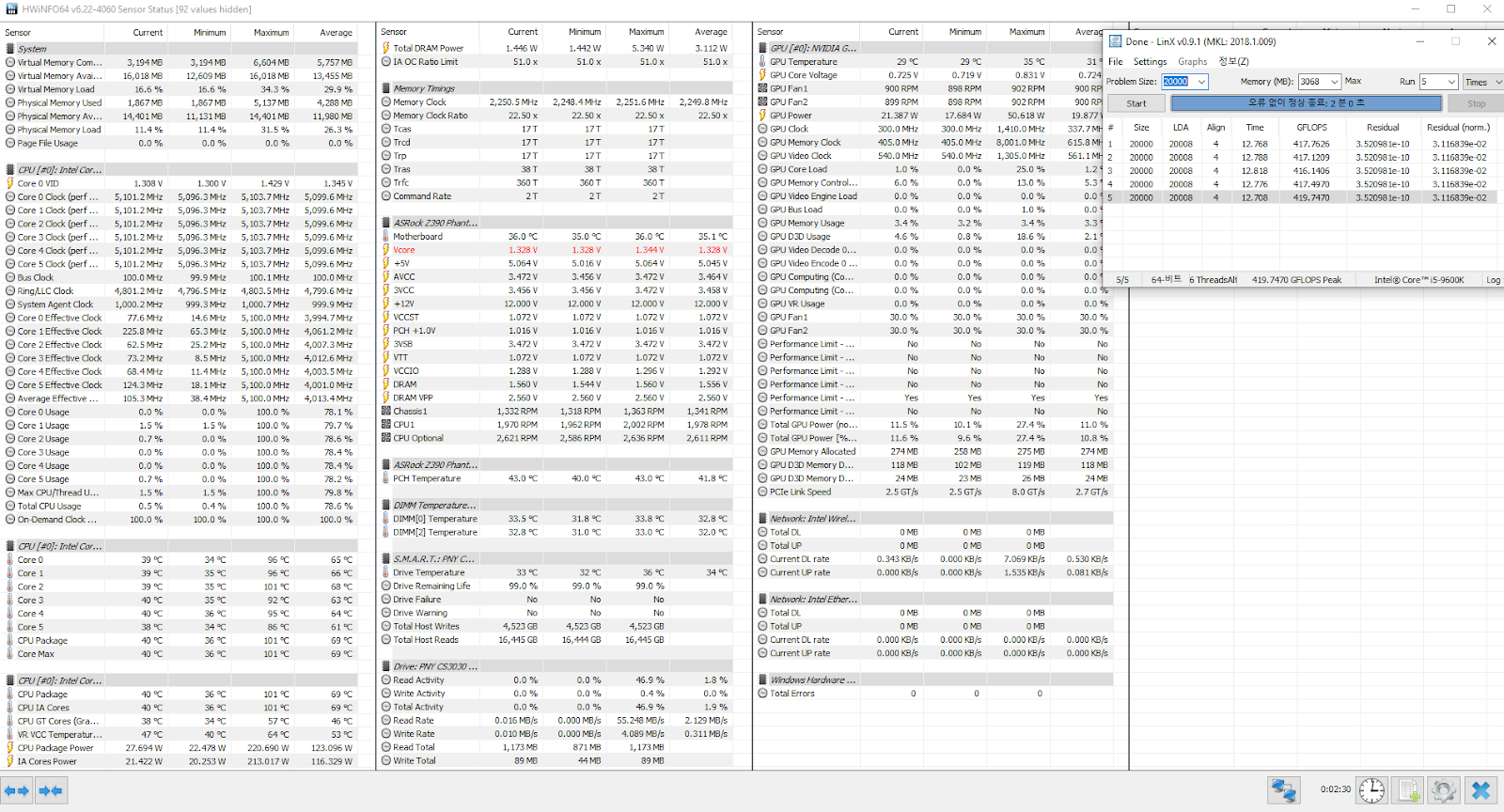Click the System group header icon

coord(10,49)
